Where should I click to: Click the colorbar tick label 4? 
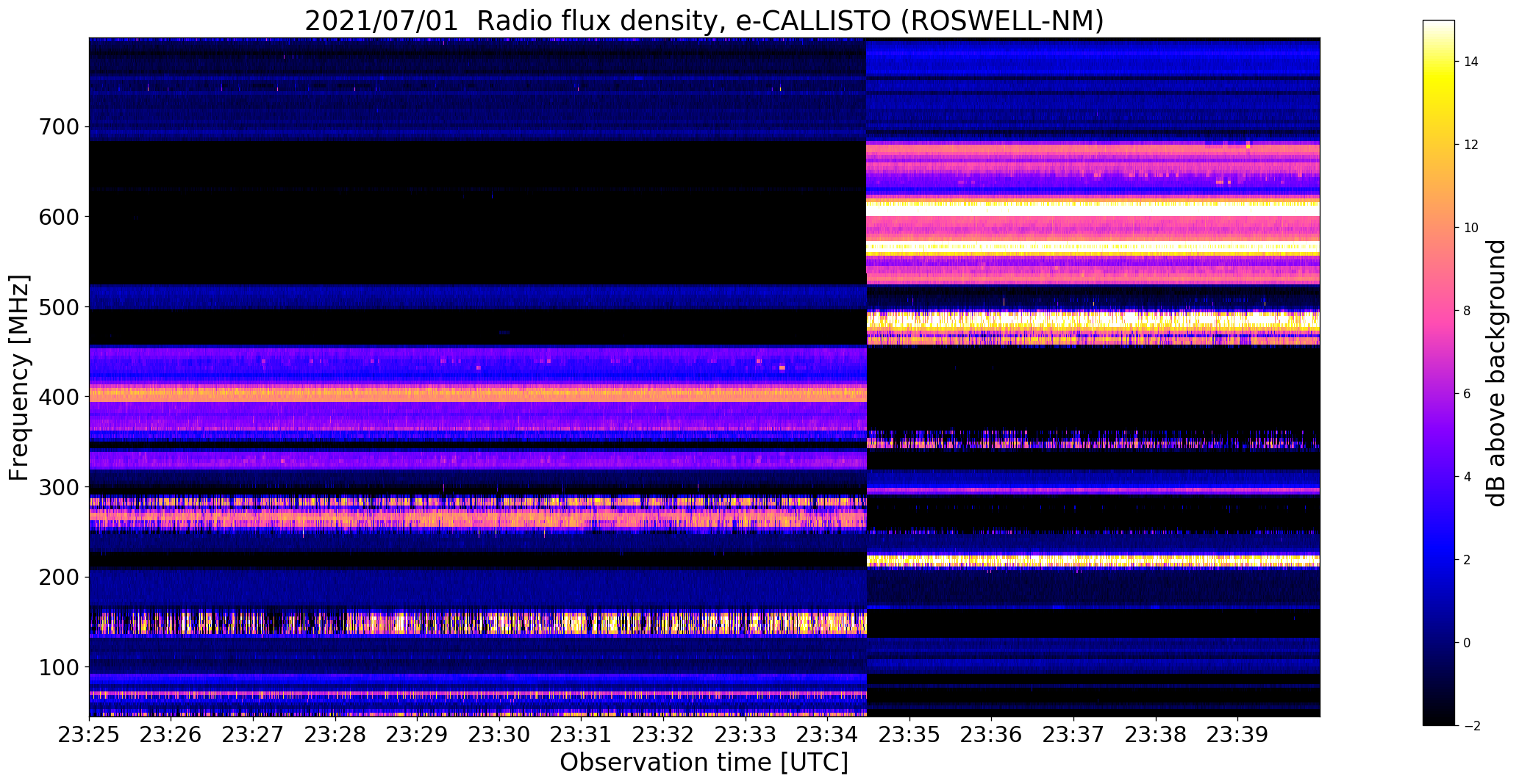click(1468, 477)
